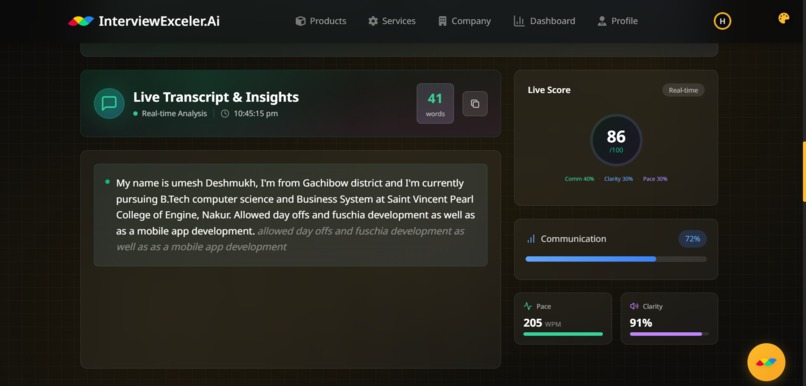Screen dimensions: 806x386
Task: Click the Profile person icon
Action: click(x=602, y=21)
